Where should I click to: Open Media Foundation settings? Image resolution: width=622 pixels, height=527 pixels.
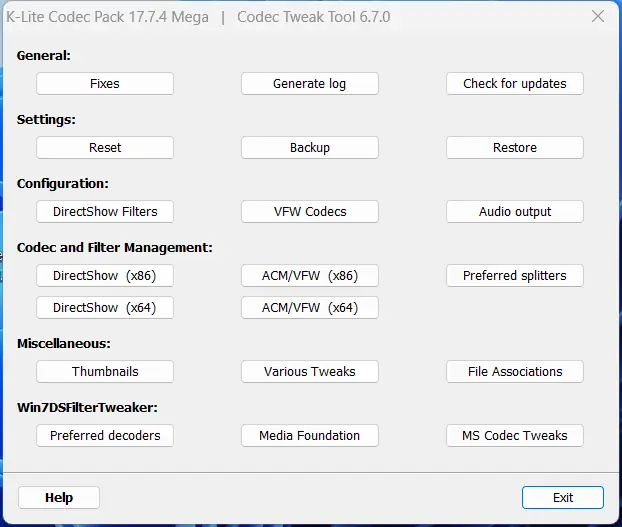[310, 436]
